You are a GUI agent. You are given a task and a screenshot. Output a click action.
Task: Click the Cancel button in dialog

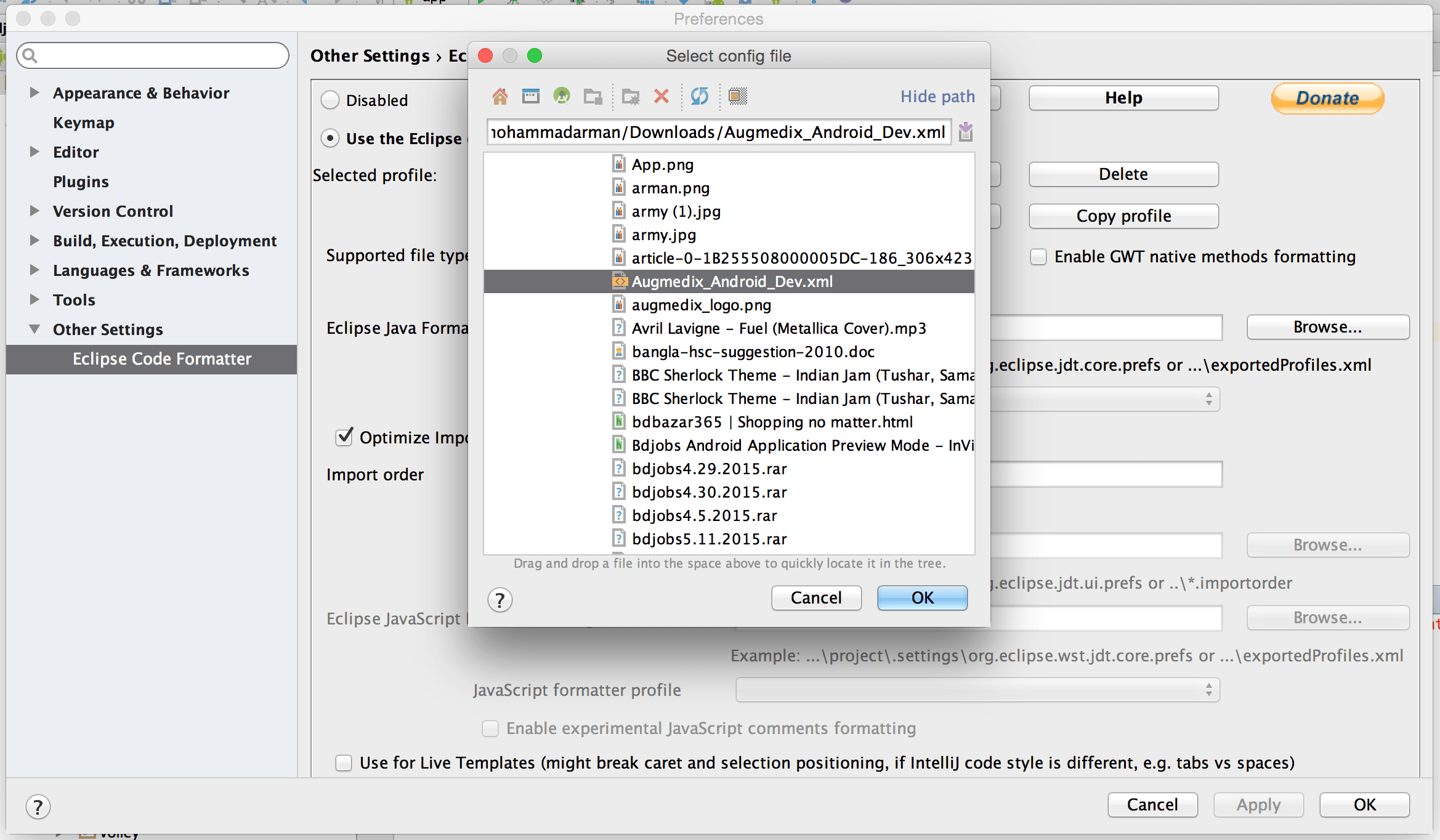point(816,598)
